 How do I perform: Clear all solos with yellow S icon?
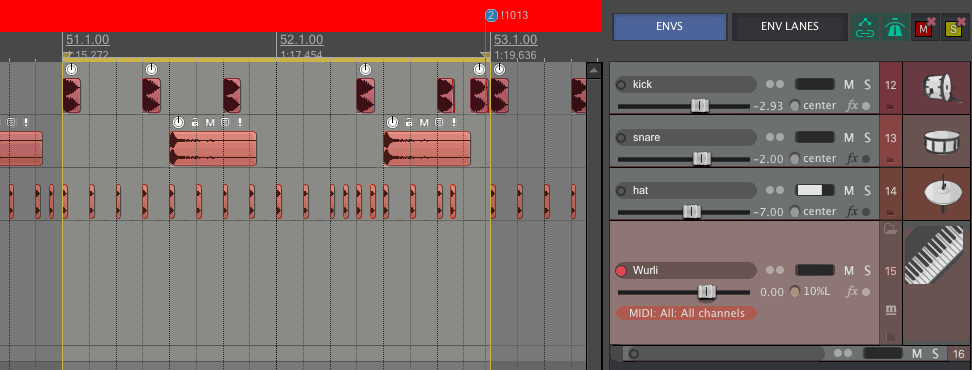pyautogui.click(x=953, y=27)
